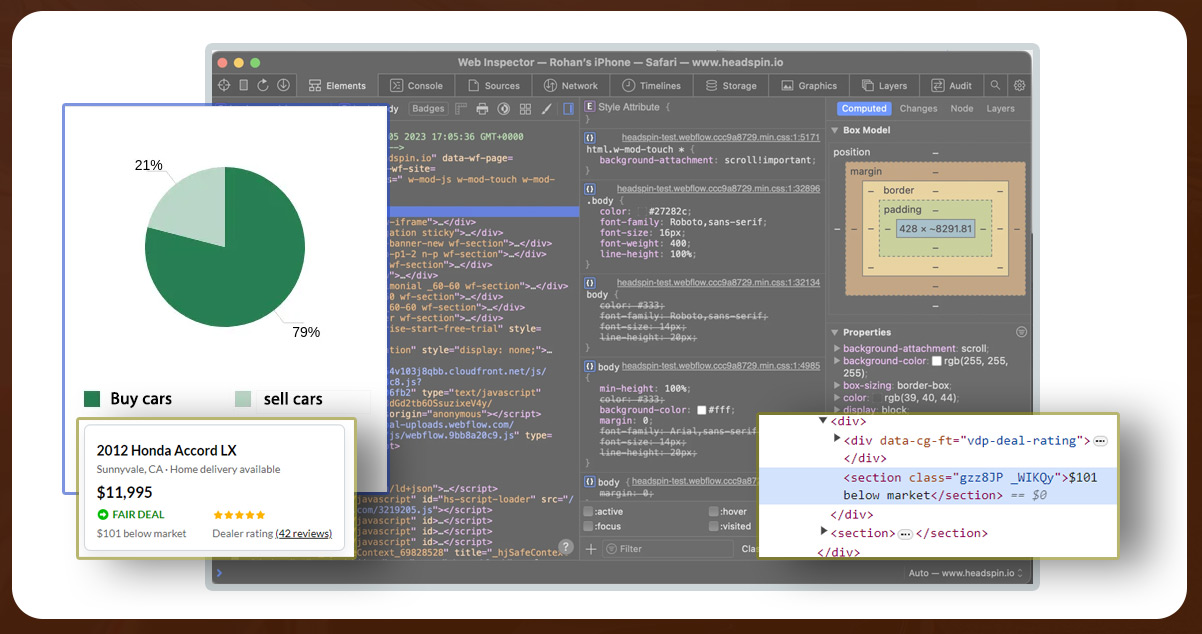Screen dimensions: 1202x634
Task: Click the layout grid squares icon
Action: (525, 108)
